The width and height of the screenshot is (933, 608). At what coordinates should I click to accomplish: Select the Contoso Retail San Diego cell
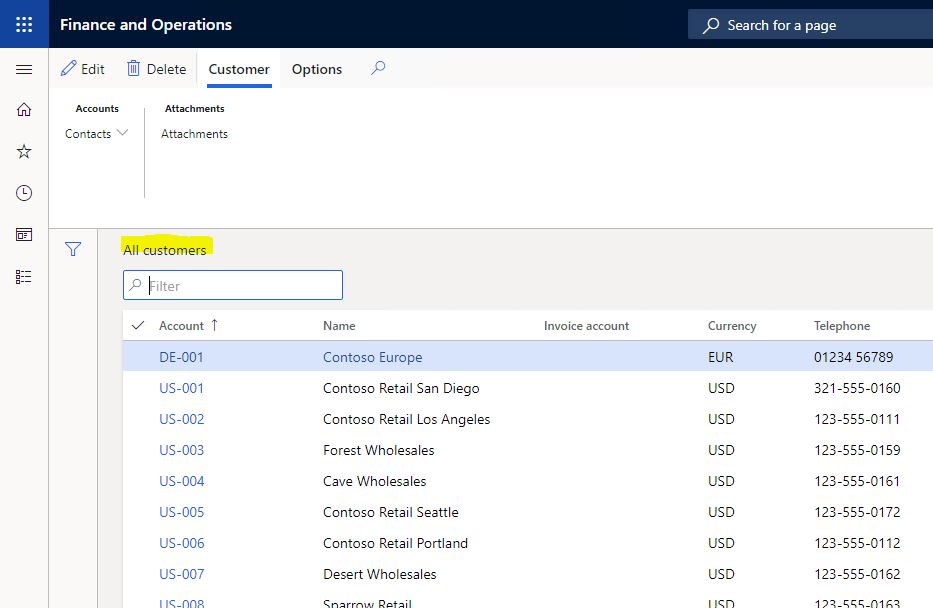(401, 388)
